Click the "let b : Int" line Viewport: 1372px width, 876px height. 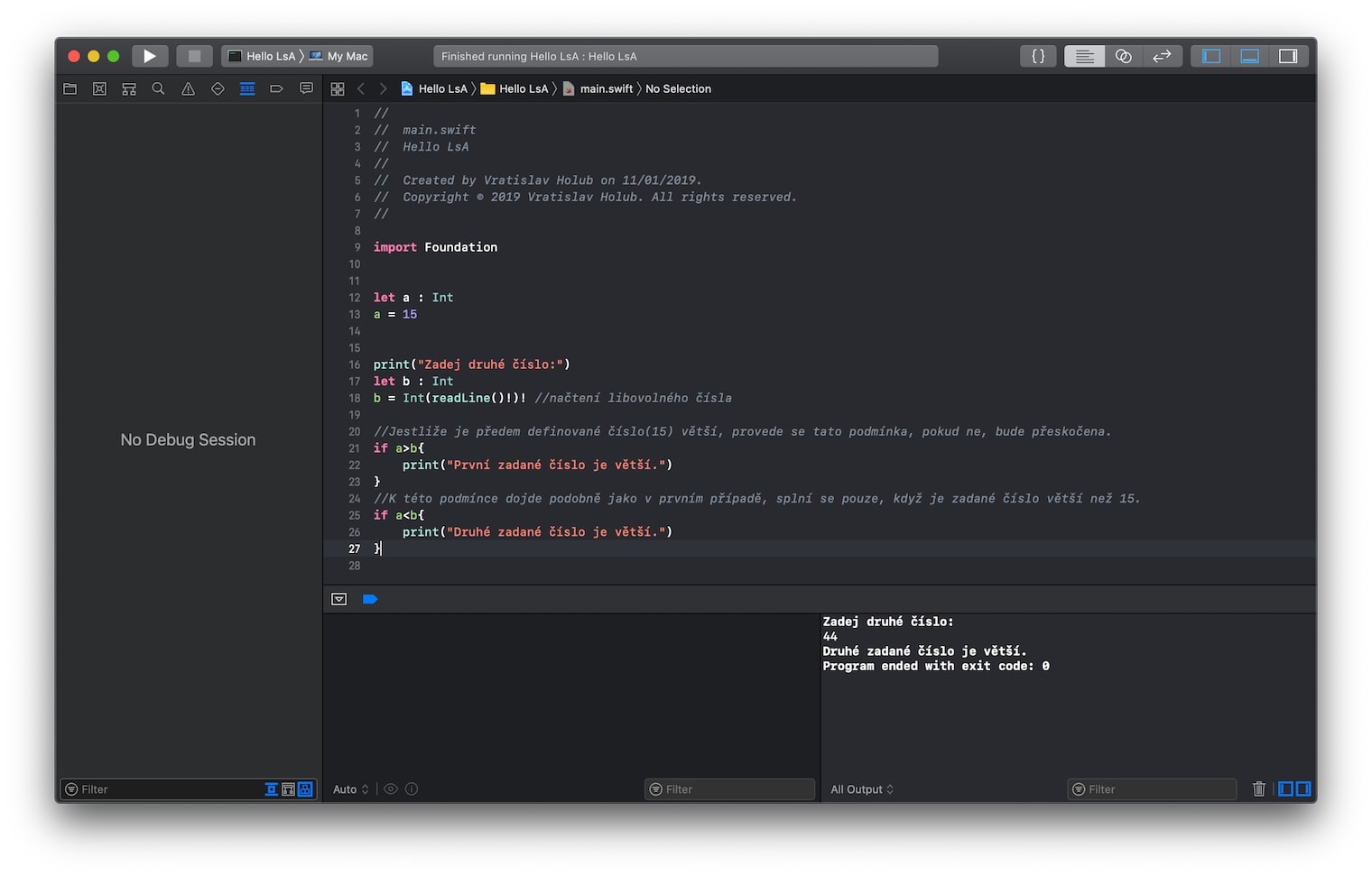pyautogui.click(x=413, y=382)
